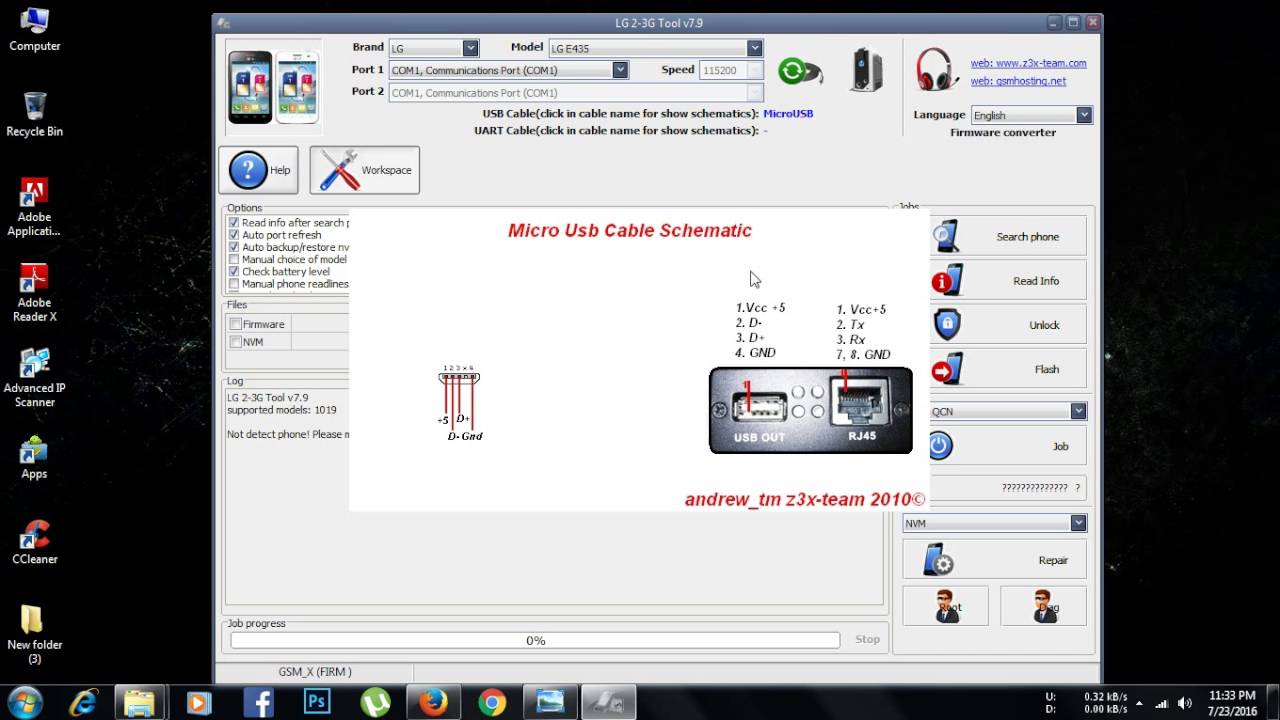The width and height of the screenshot is (1280, 720).
Task: Open the Speed 115200 dropdown
Action: (x=755, y=70)
